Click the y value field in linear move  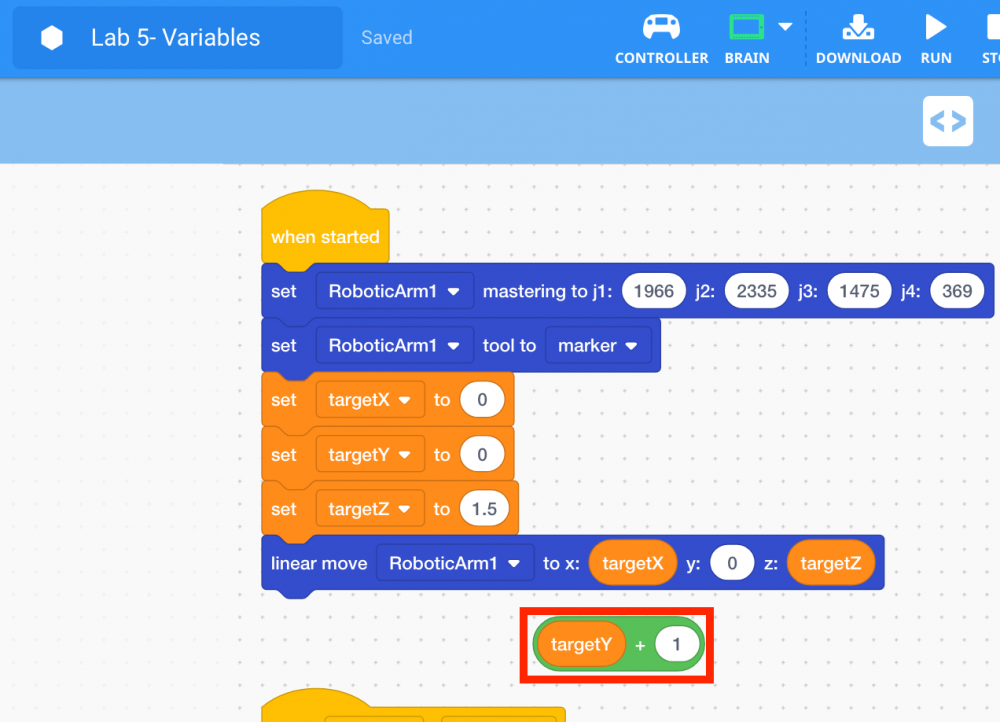(732, 563)
